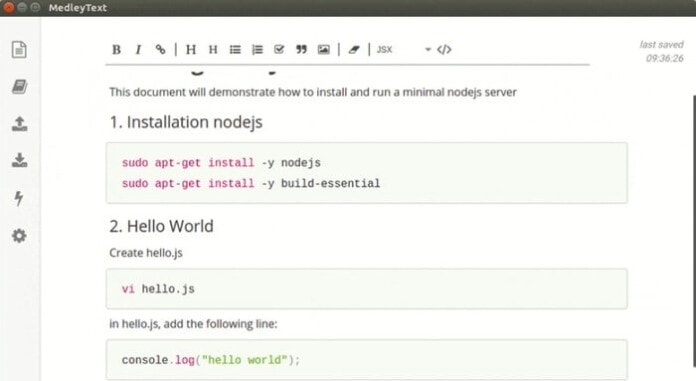696x381 pixels.
Task: Open notes document icon in sidebar
Action: 19,49
